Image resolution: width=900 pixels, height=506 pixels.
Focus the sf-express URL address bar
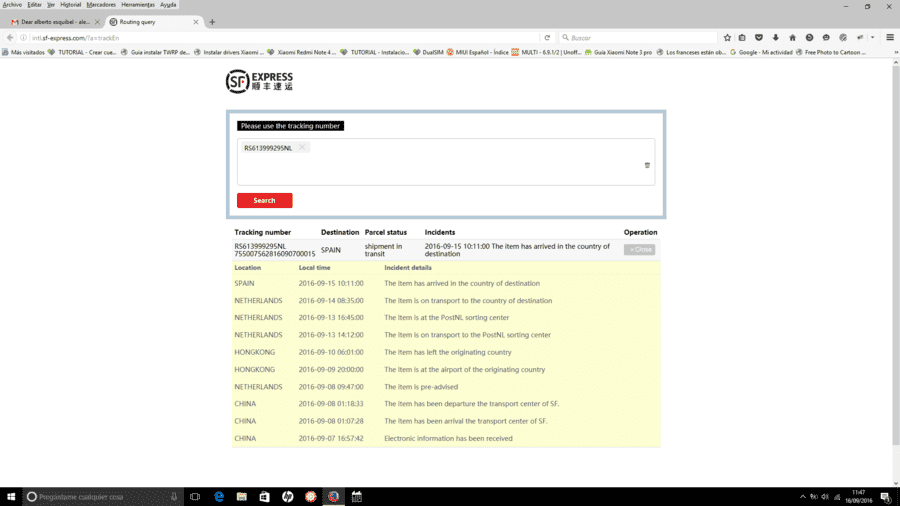284,38
